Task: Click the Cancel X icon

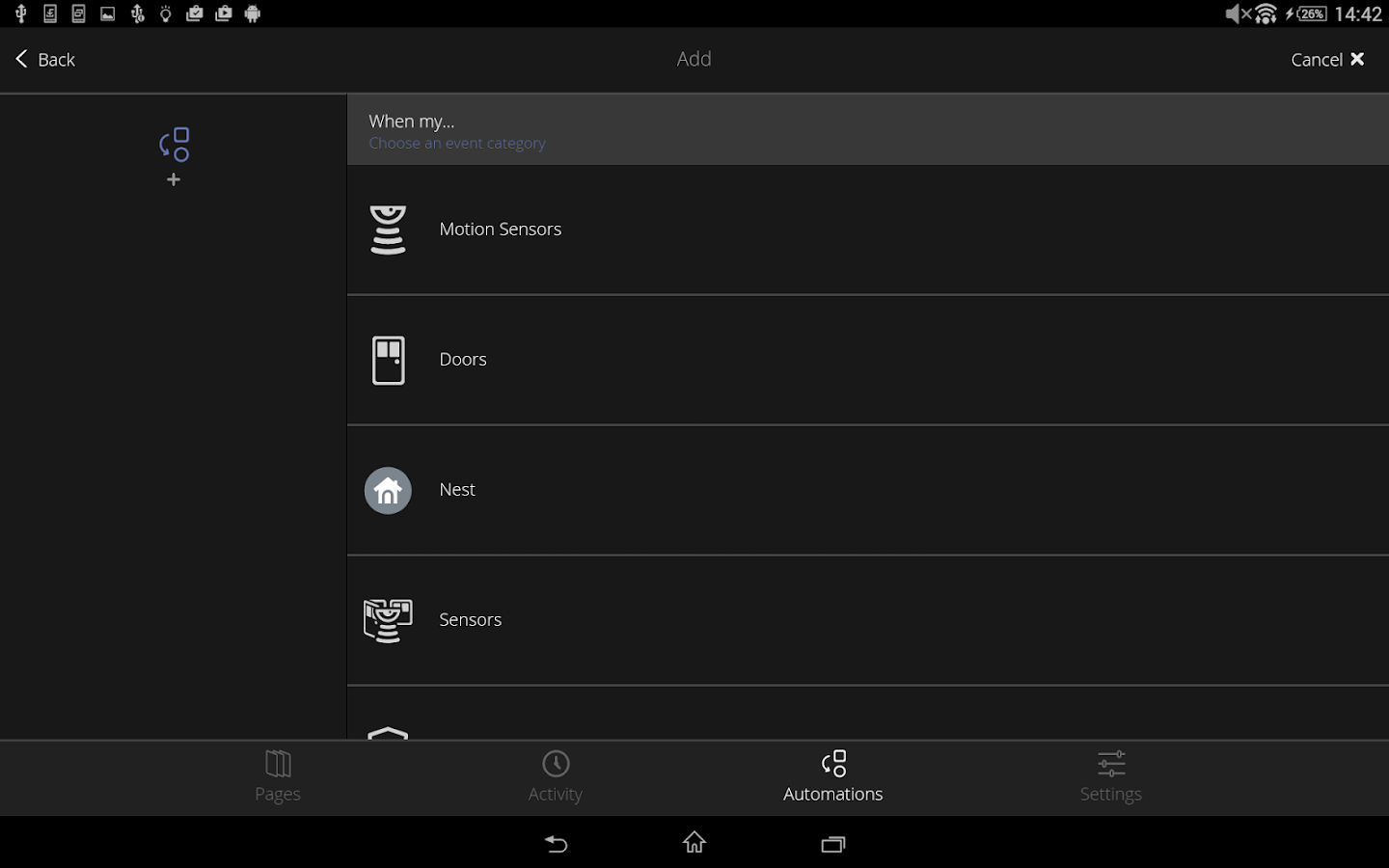Action: 1357,59
